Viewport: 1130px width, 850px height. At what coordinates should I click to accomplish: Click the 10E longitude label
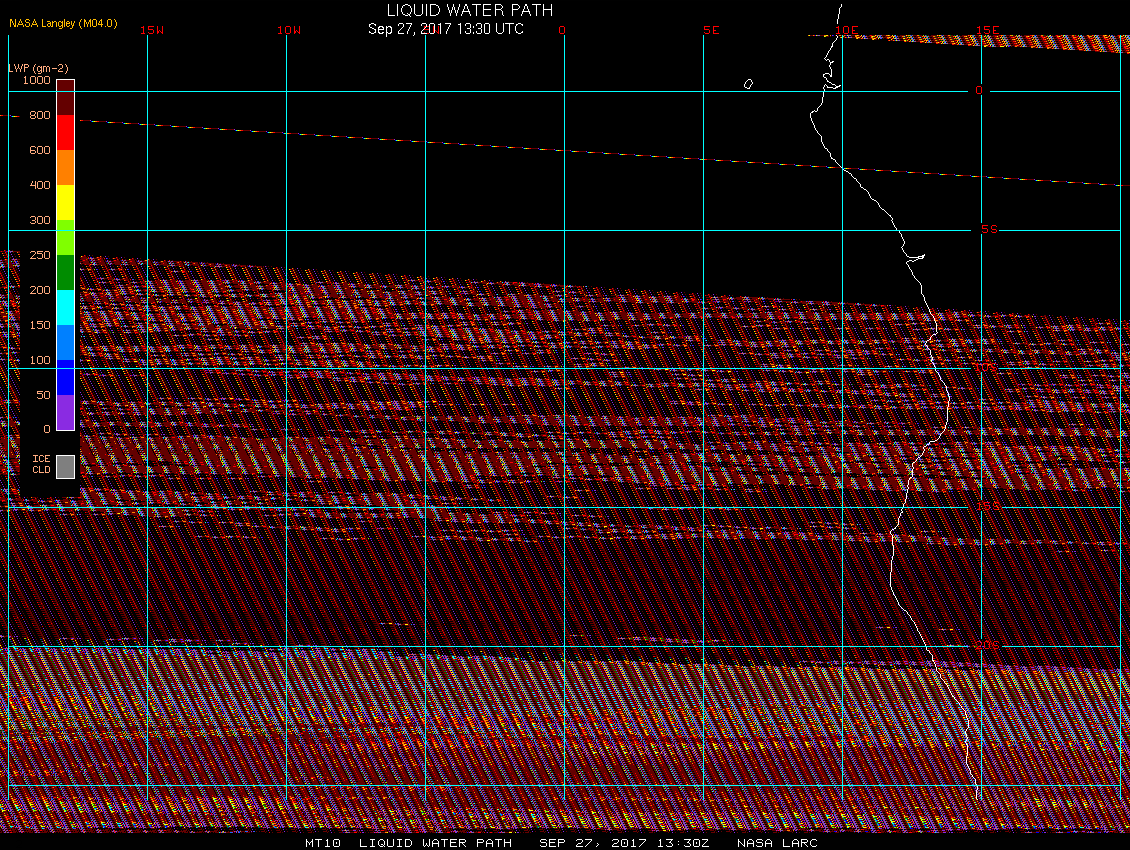point(848,30)
